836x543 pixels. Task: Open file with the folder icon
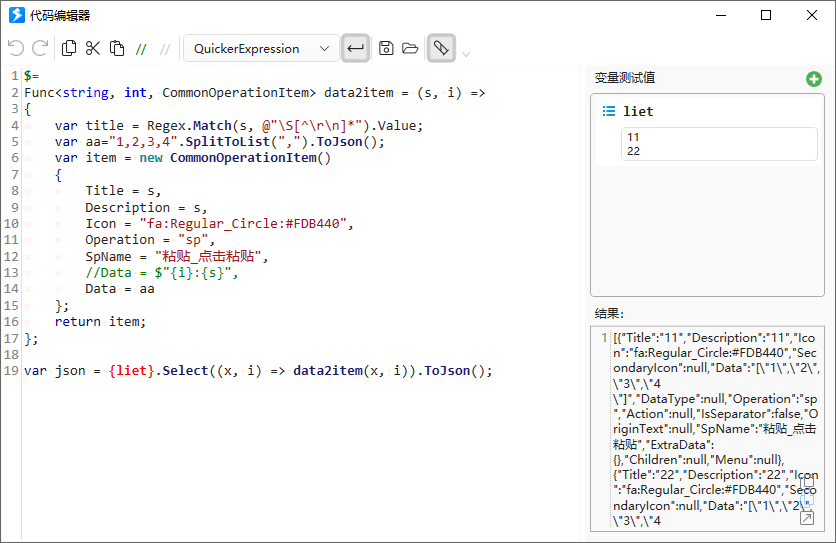tap(410, 49)
